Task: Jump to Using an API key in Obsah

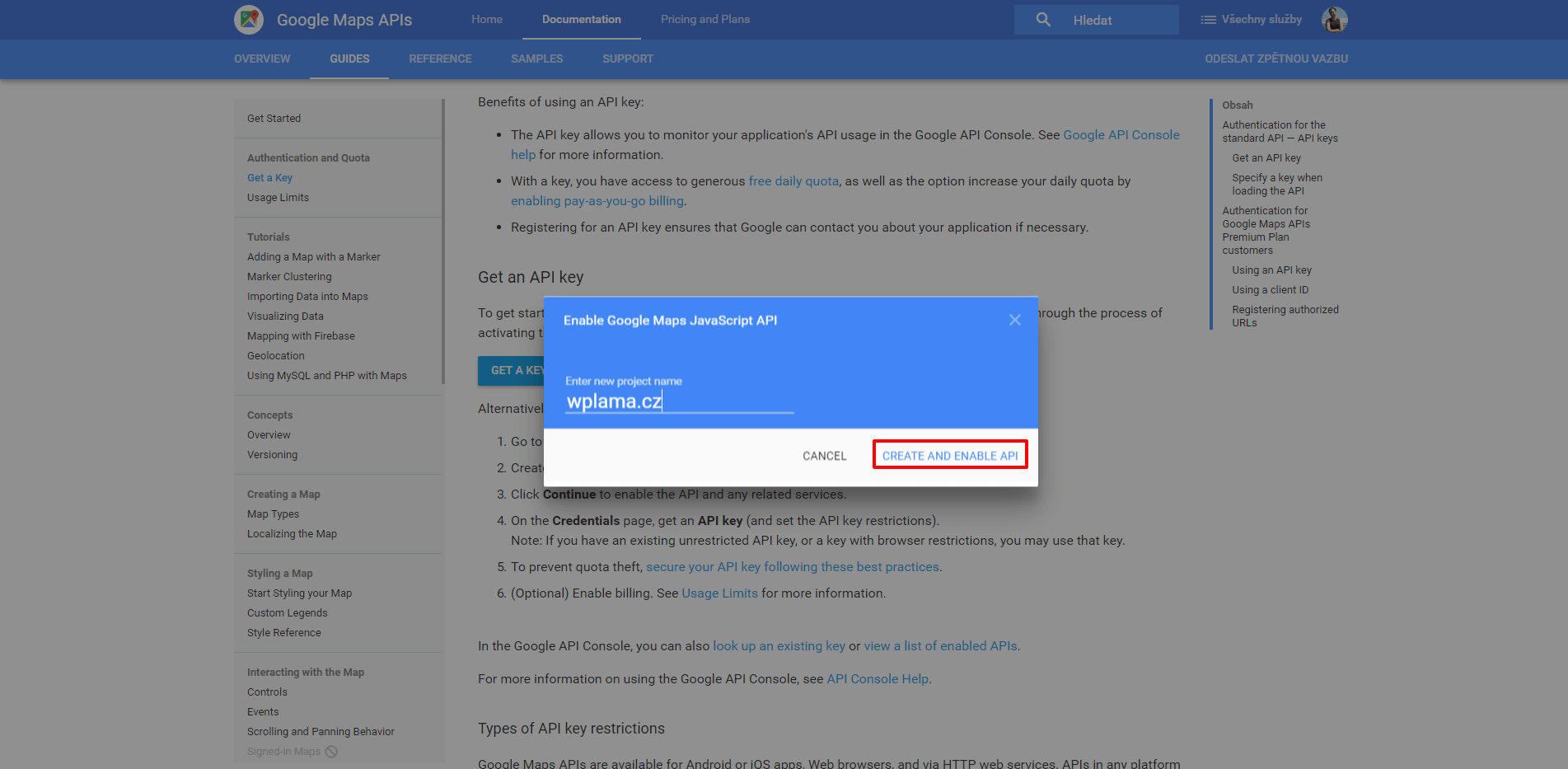Action: 1271,270
